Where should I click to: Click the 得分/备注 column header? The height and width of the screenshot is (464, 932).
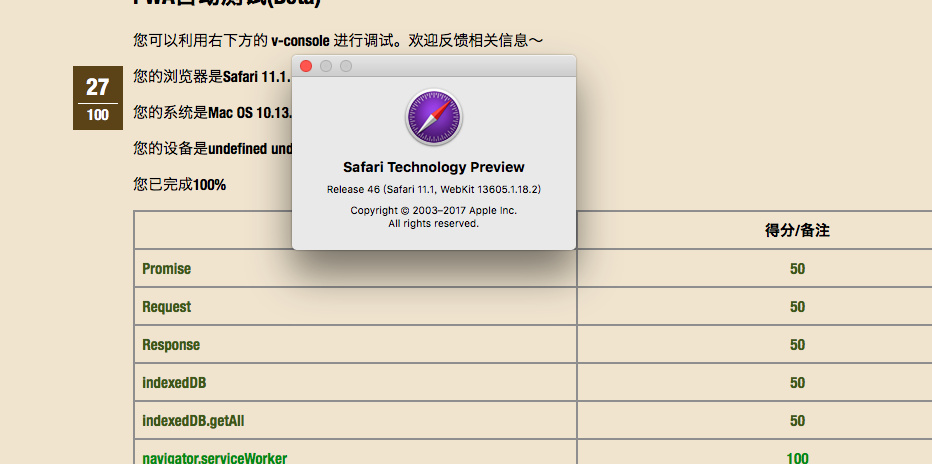tap(797, 231)
